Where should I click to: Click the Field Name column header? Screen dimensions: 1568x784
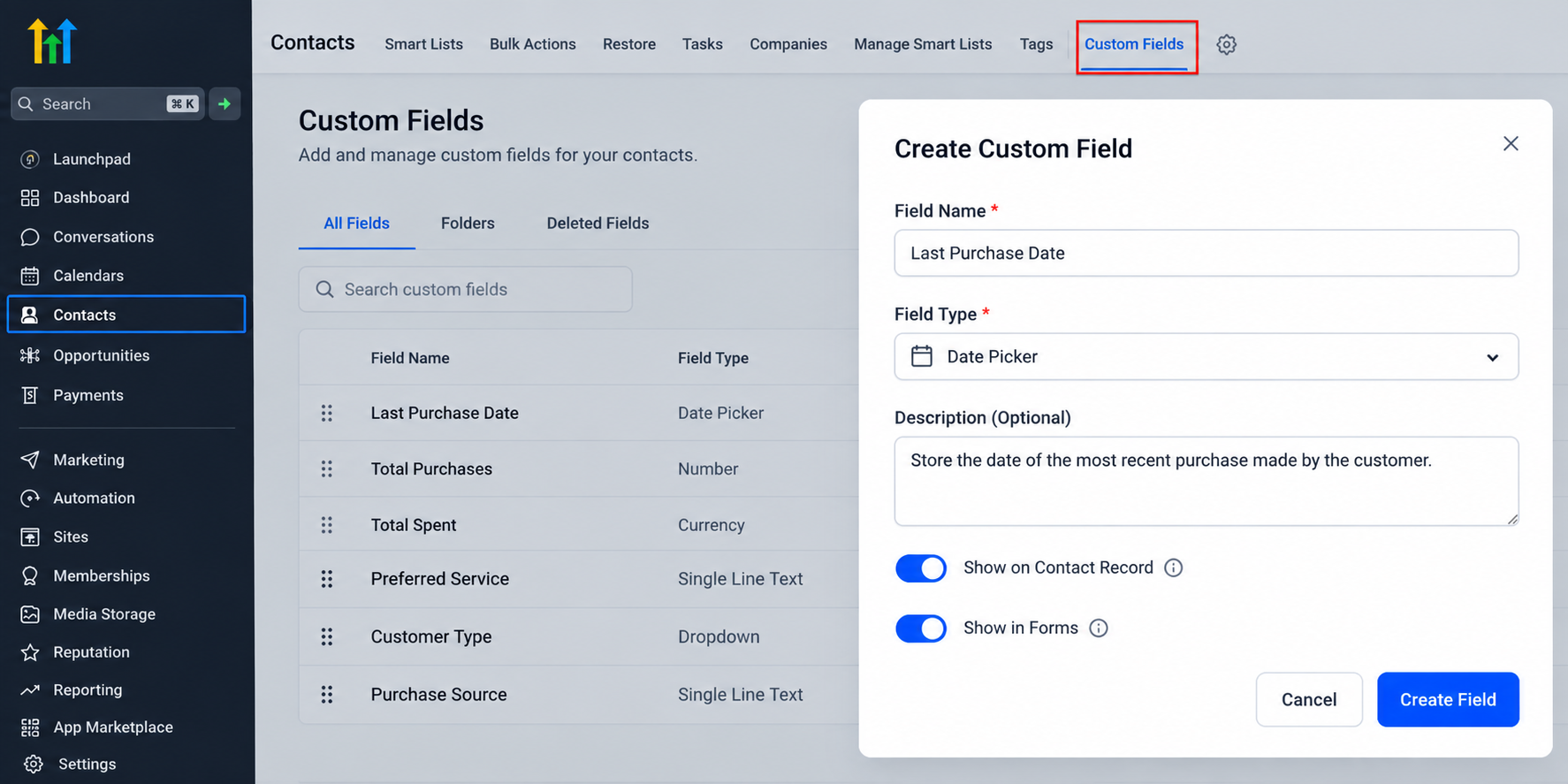coord(410,358)
